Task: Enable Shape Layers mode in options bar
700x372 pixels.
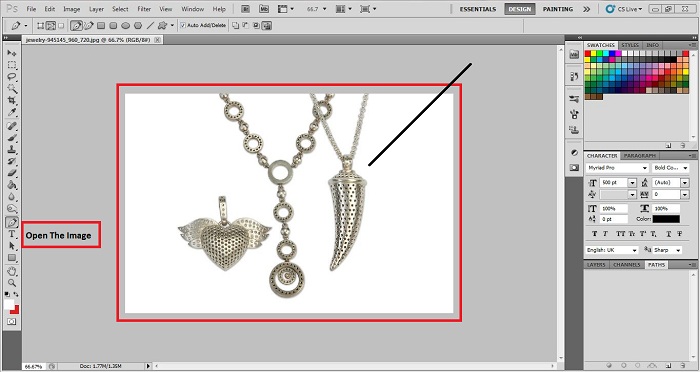Action: click(x=41, y=26)
